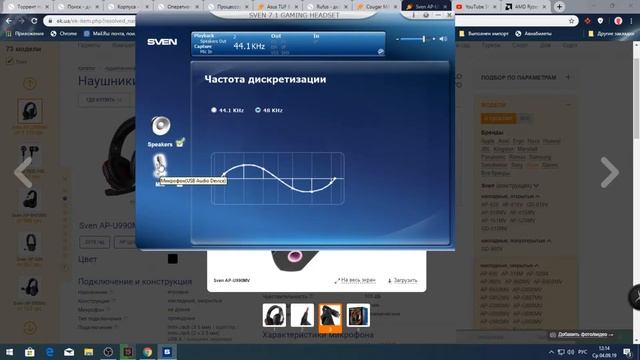Mute the SVEN master volume speaker

[x=443, y=39]
